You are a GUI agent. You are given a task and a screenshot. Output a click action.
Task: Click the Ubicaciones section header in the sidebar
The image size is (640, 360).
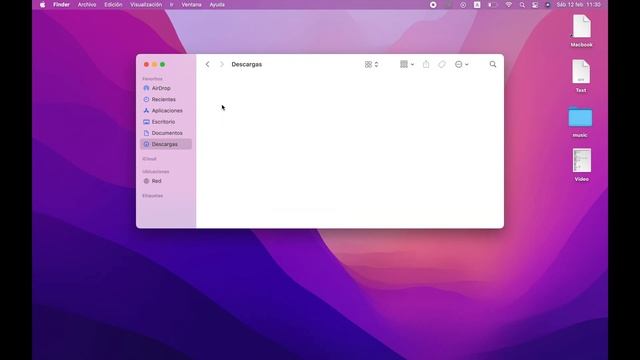156,171
